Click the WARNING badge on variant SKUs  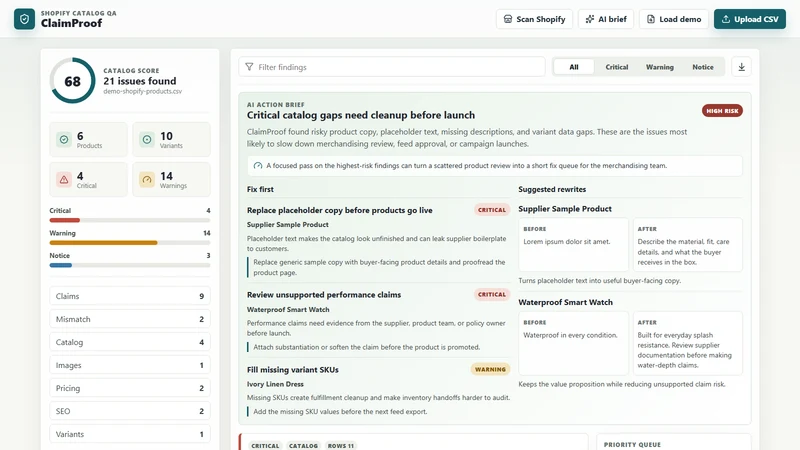pyautogui.click(x=490, y=369)
